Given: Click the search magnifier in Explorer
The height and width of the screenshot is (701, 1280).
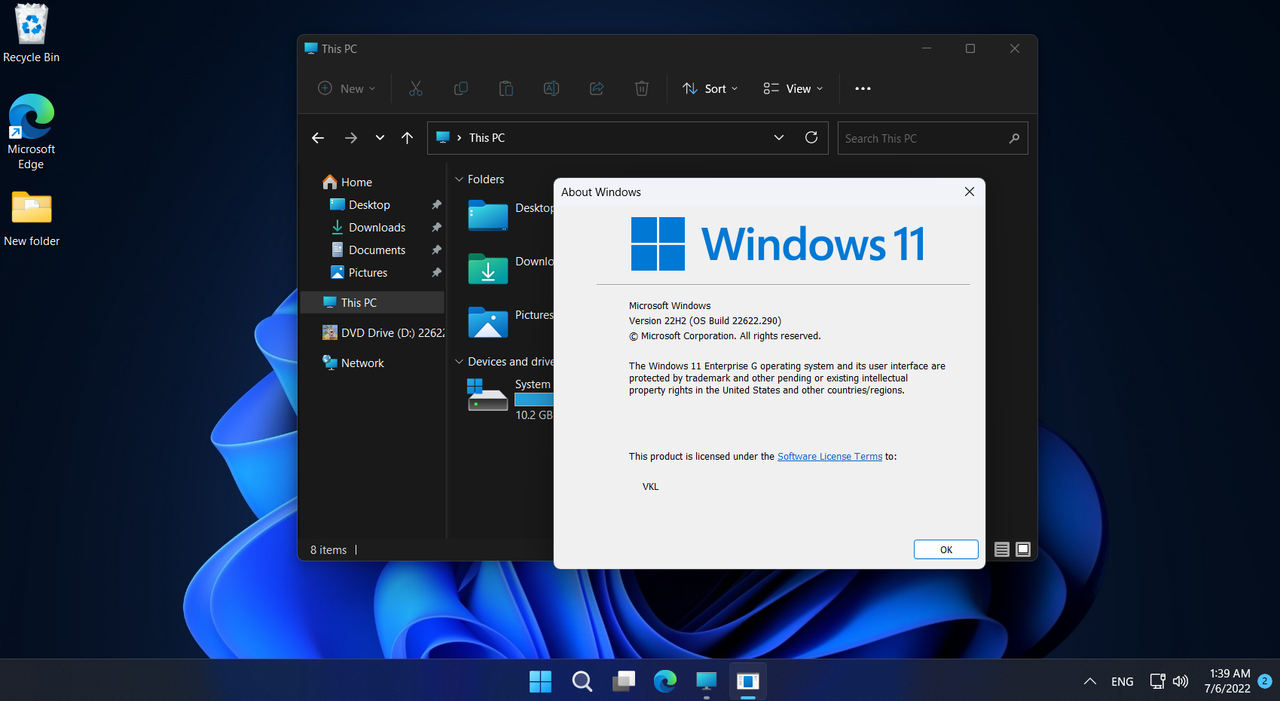Looking at the screenshot, I should 1014,138.
